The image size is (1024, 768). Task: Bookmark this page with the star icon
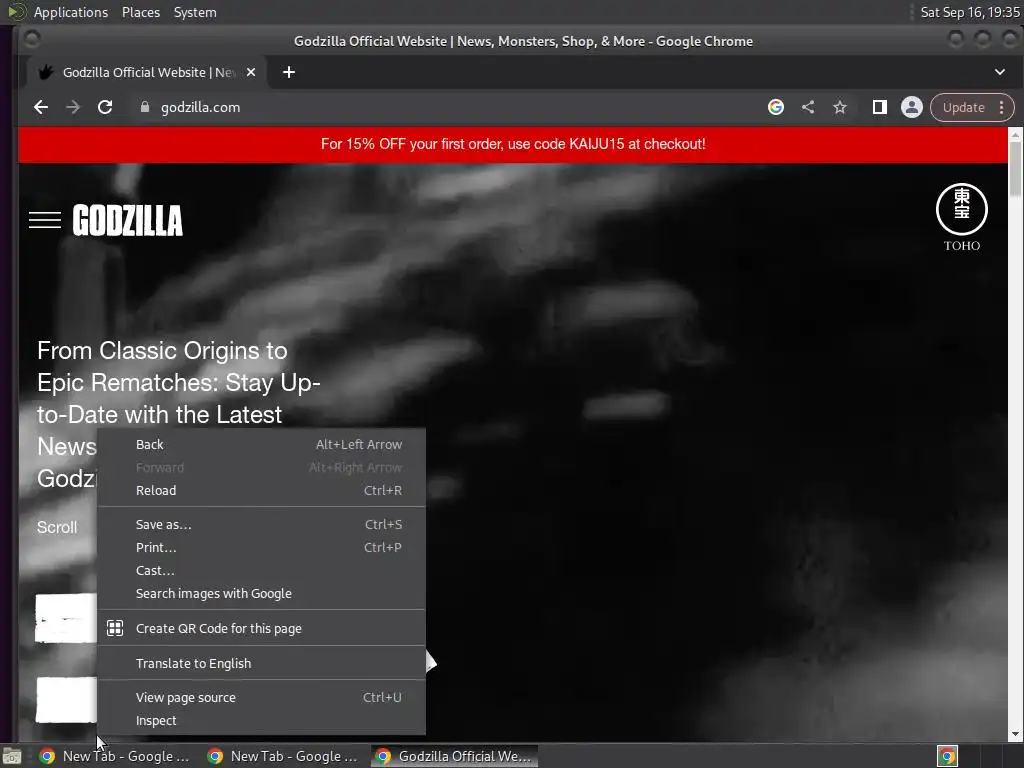840,107
